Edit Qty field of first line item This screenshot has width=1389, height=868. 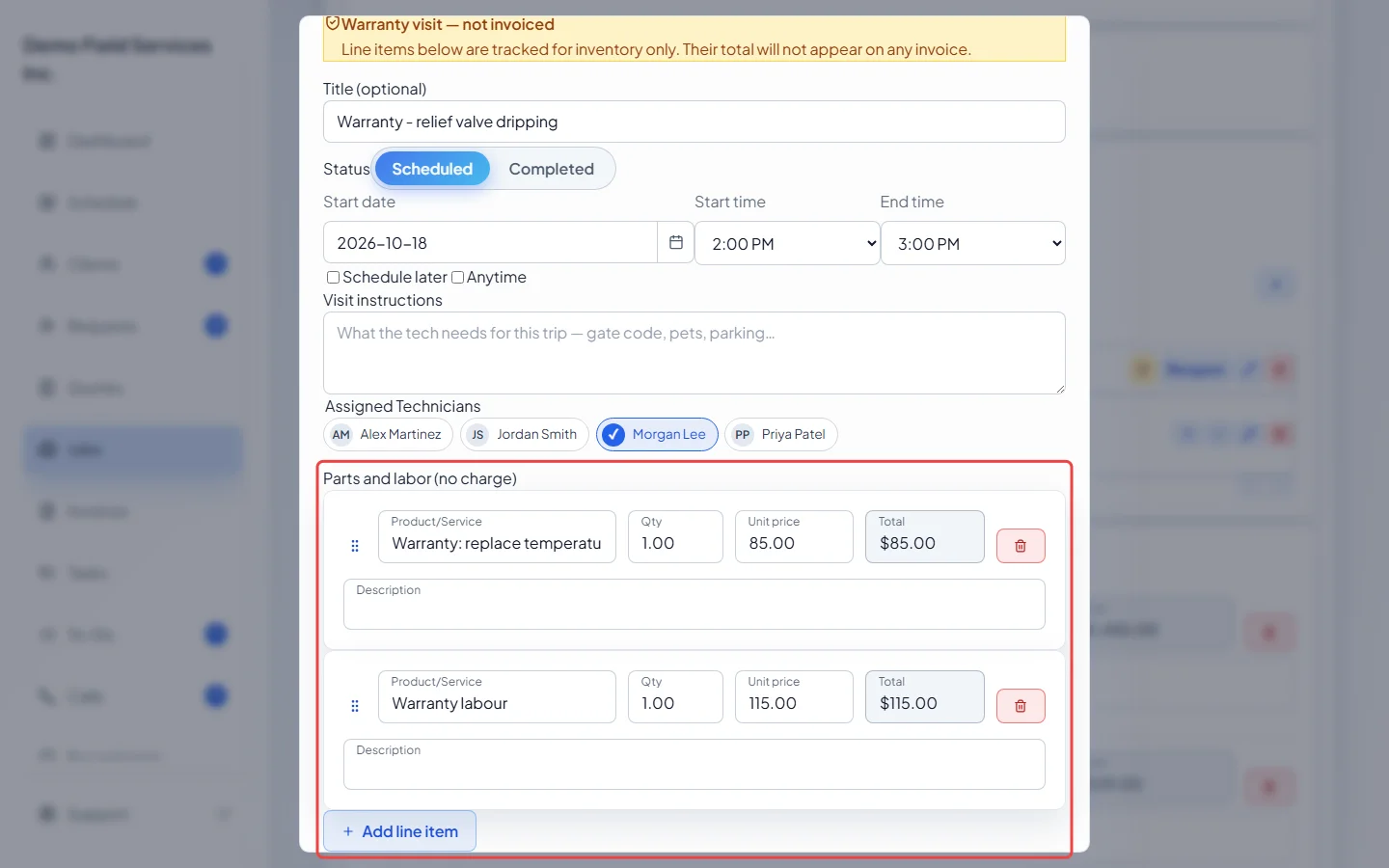675,536
